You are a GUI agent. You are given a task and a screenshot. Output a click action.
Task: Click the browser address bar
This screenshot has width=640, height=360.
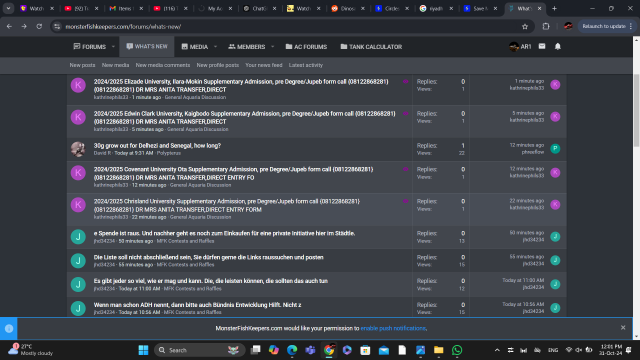coord(286,27)
